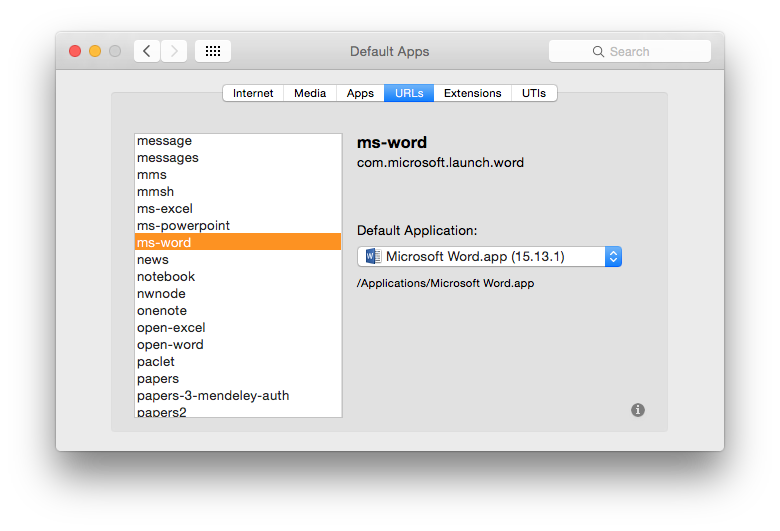Switch to the Media tab
Image resolution: width=780 pixels, height=531 pixels.
[x=310, y=93]
